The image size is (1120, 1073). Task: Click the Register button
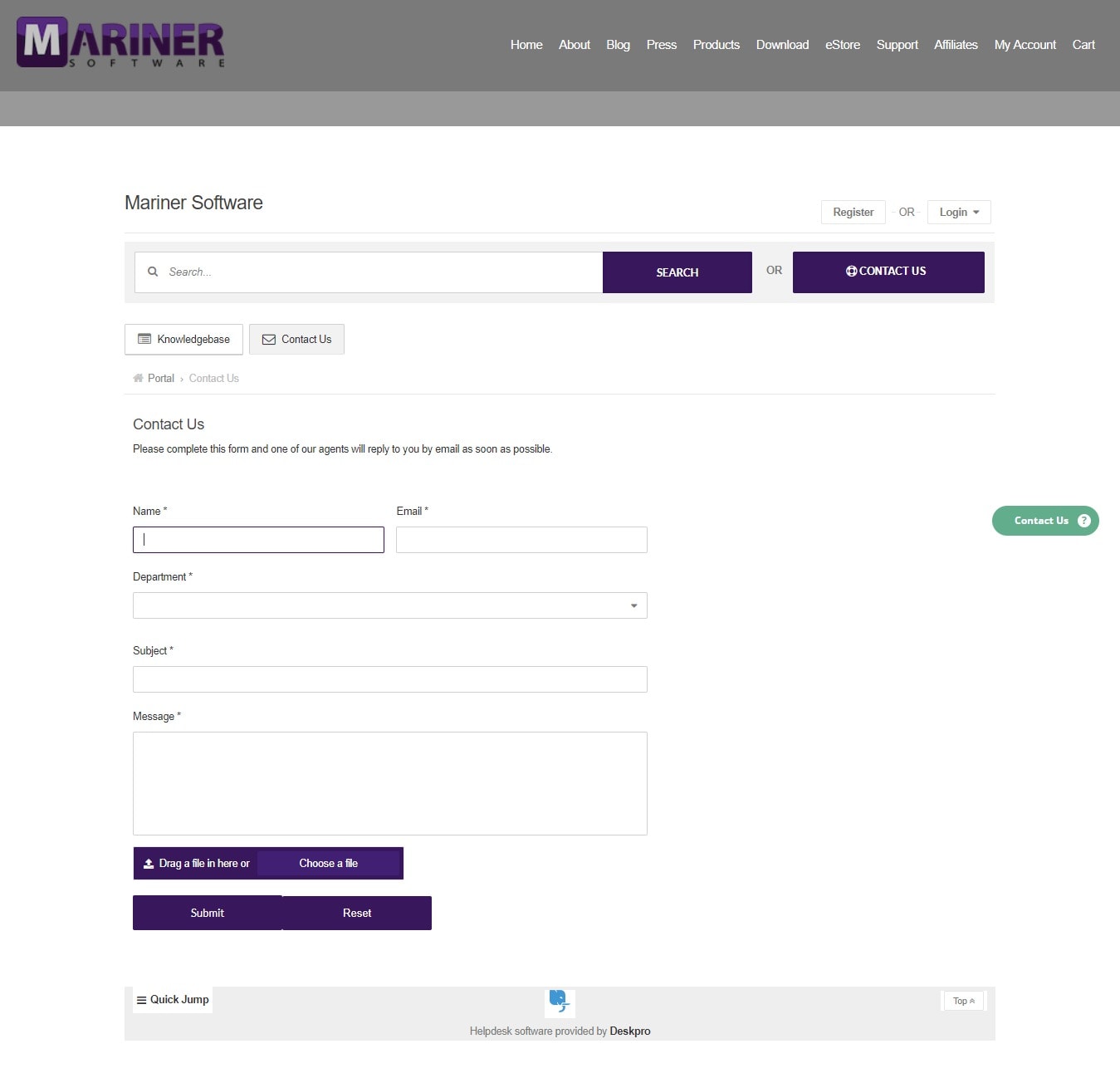click(853, 212)
